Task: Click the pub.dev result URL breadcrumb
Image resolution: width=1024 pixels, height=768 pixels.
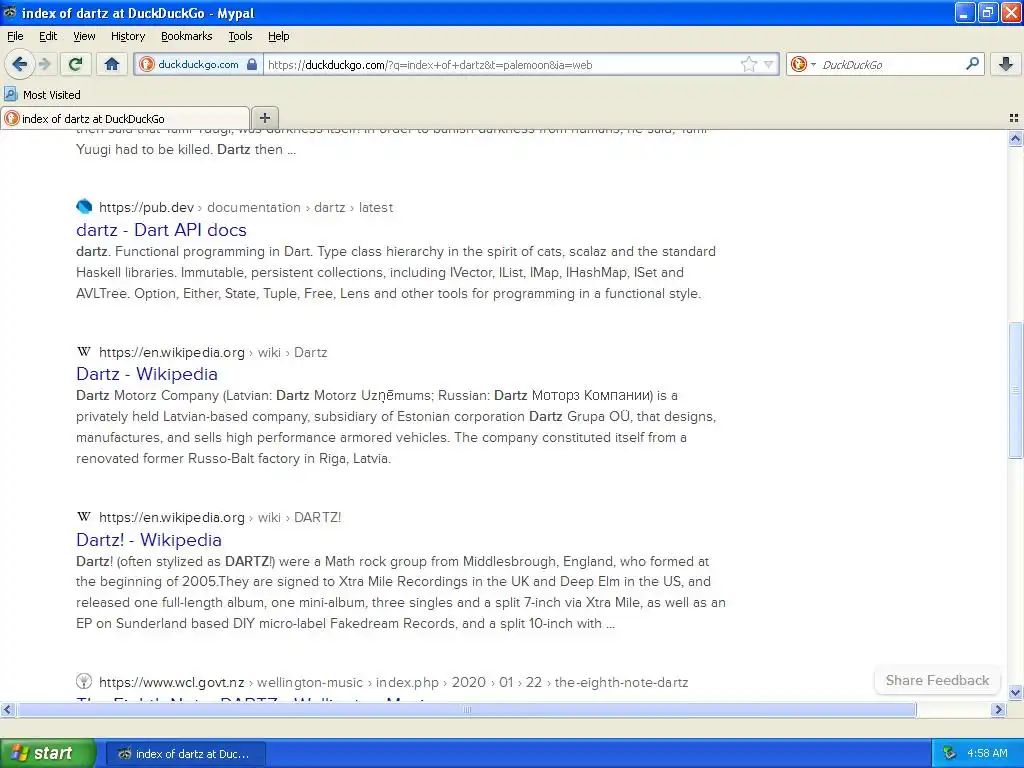Action: click(246, 208)
